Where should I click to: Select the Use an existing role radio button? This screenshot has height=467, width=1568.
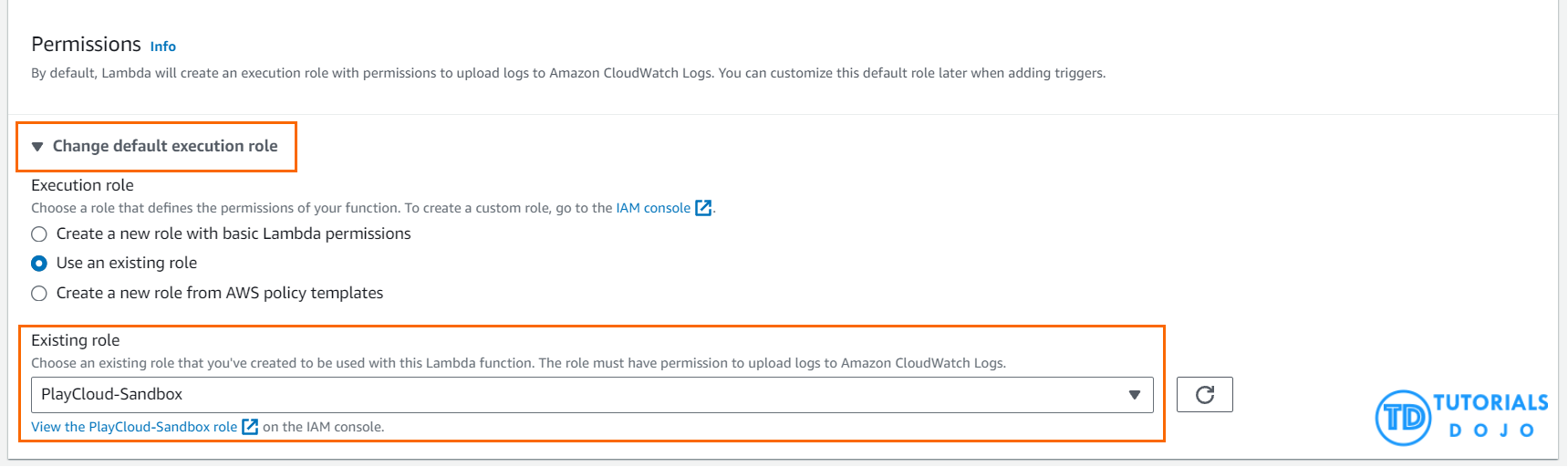[39, 264]
